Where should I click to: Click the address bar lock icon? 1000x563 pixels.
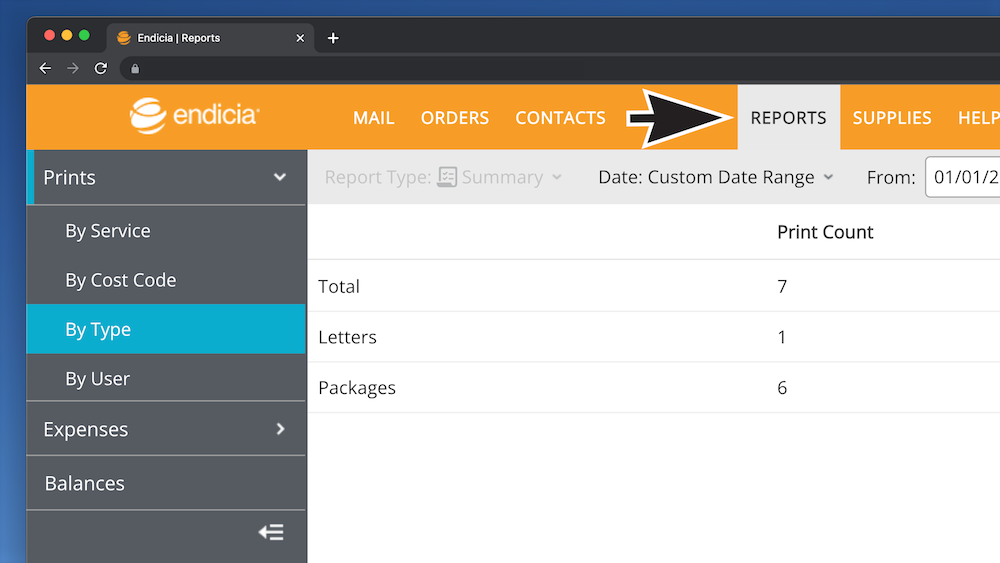[135, 69]
